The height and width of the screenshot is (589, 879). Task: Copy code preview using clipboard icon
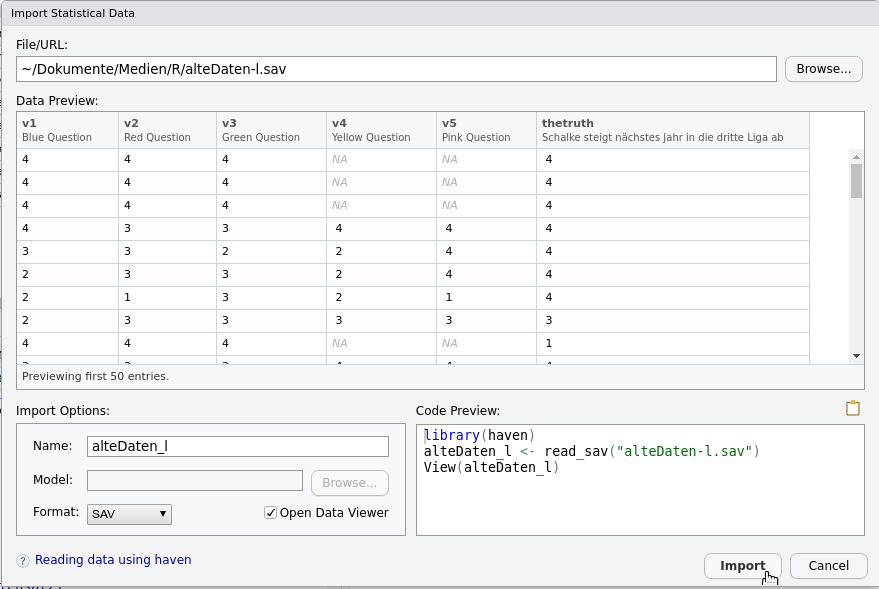[x=853, y=409]
